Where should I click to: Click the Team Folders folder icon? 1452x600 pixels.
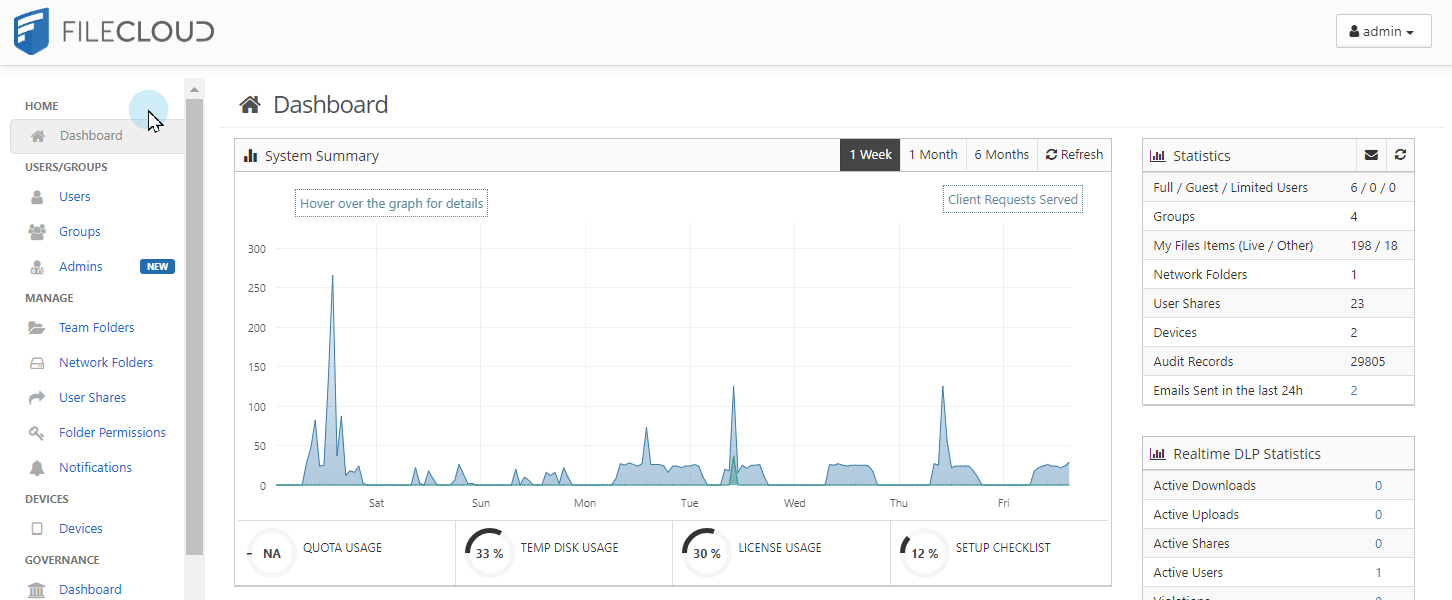point(37,328)
